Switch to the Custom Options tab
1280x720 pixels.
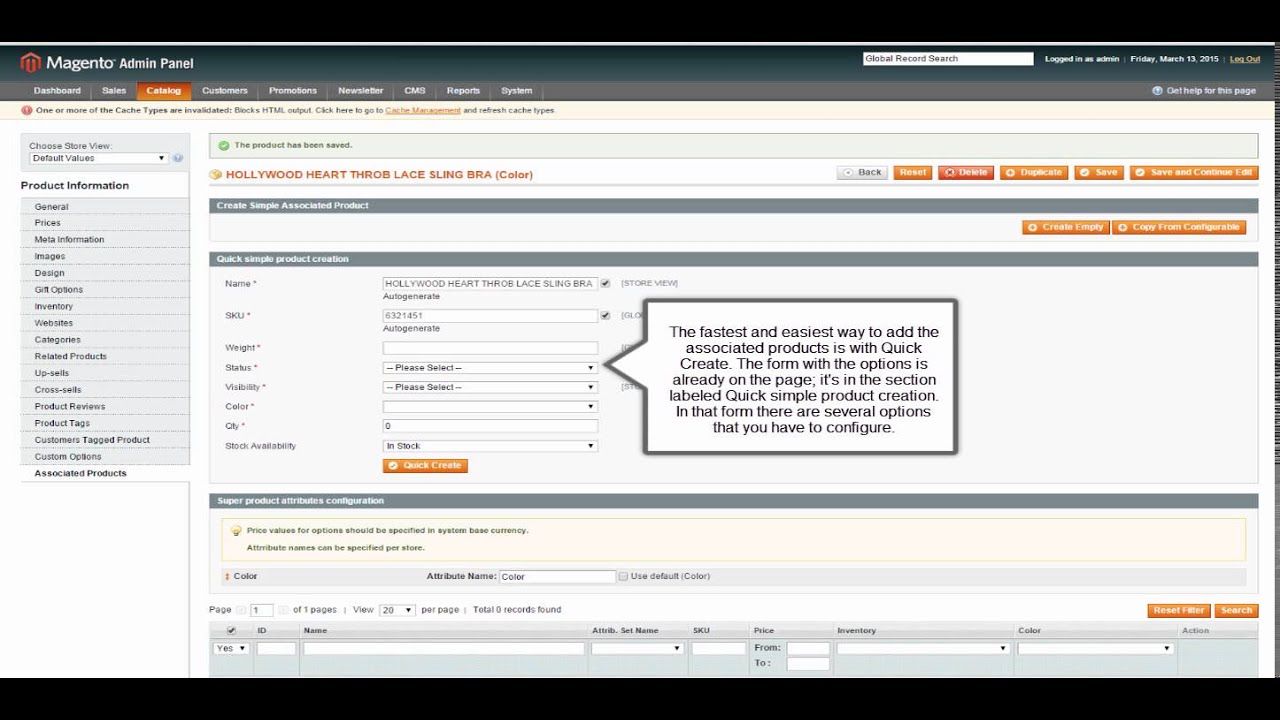point(105,457)
